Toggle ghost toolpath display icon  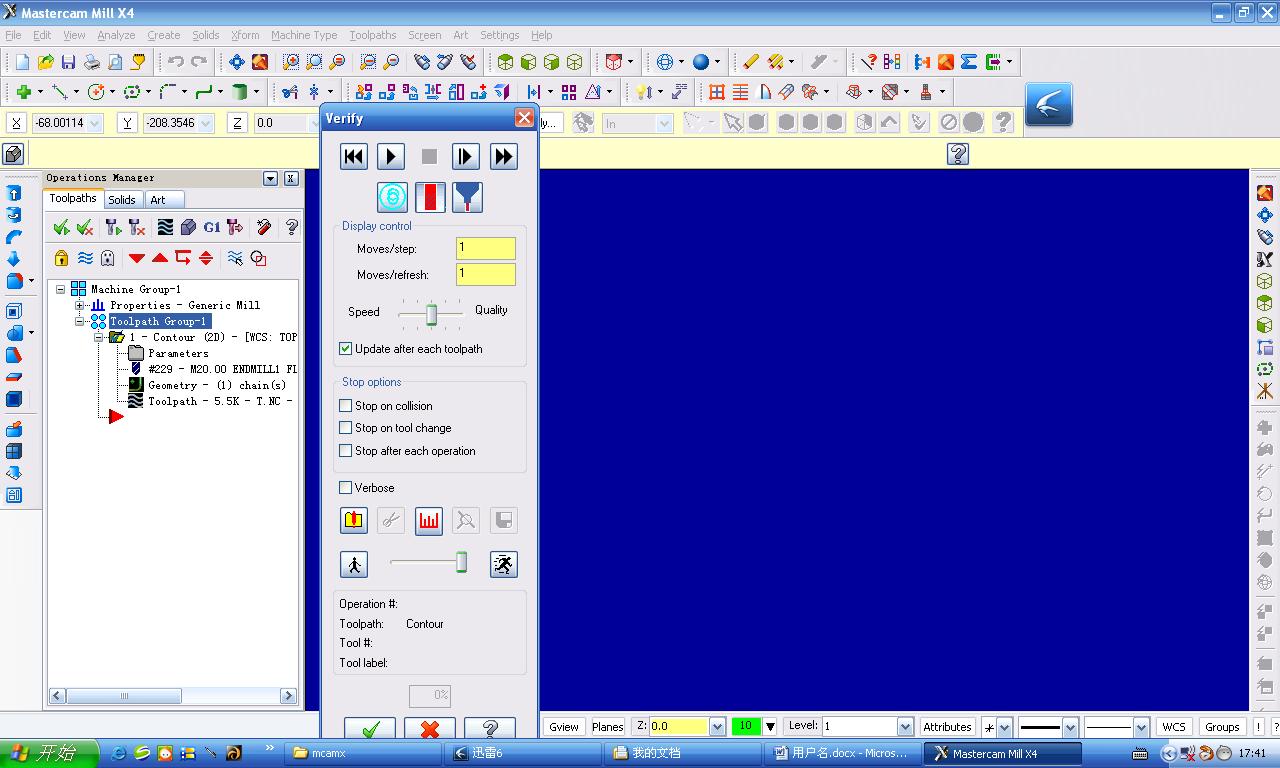click(x=108, y=258)
